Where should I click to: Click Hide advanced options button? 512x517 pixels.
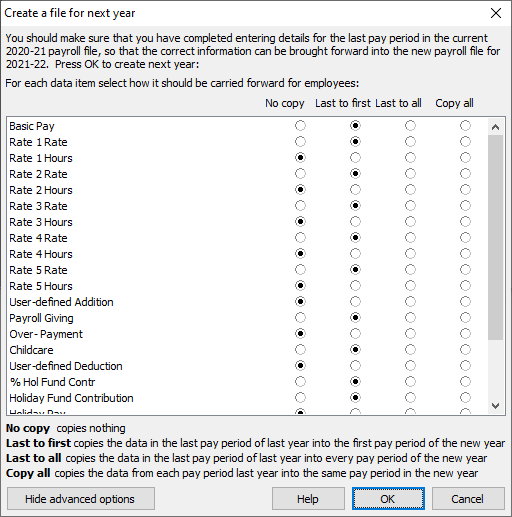pos(81,499)
